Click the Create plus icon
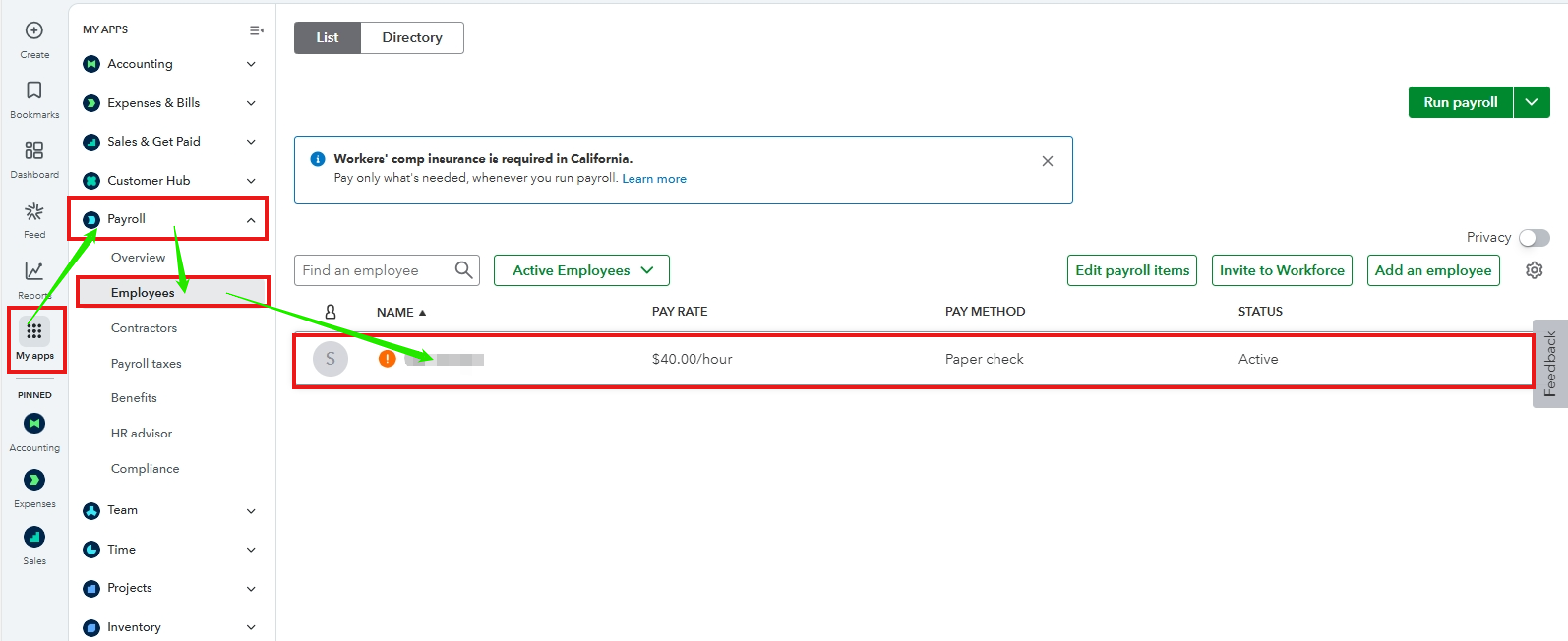The width and height of the screenshot is (1568, 641). (x=34, y=30)
